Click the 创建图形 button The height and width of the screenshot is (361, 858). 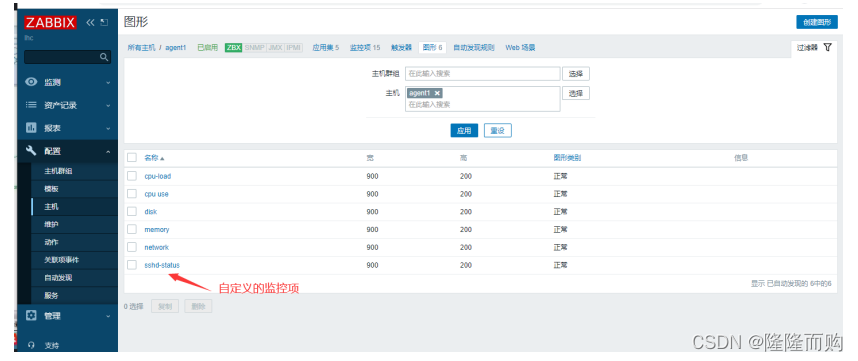point(816,22)
